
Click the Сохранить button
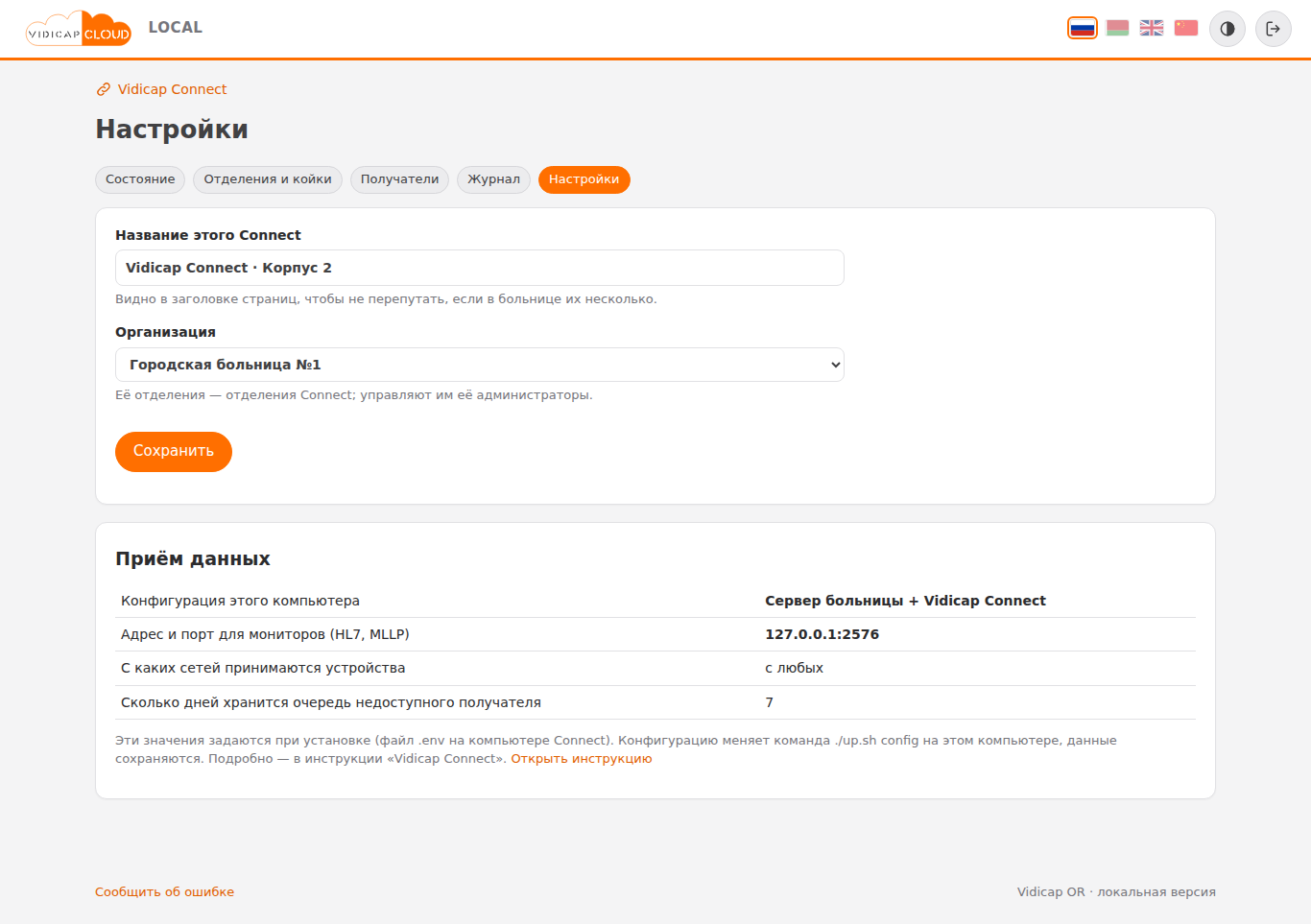(174, 451)
